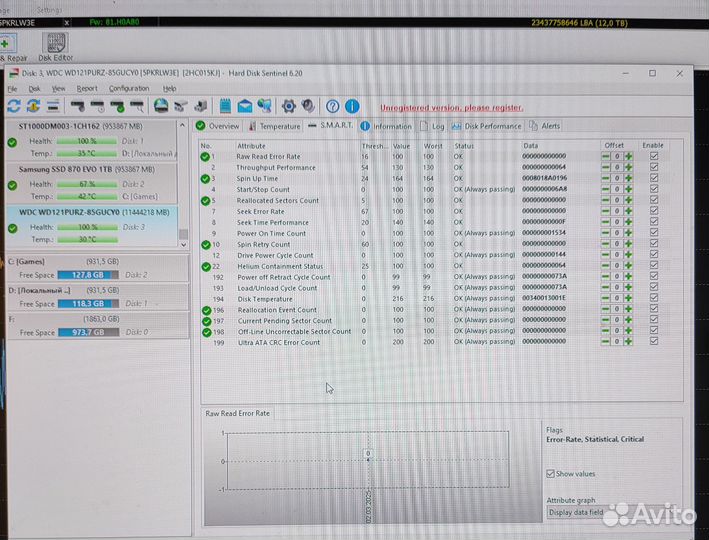
Task: Toggle Enable checkbox for Throughput Performance
Action: pos(653,167)
